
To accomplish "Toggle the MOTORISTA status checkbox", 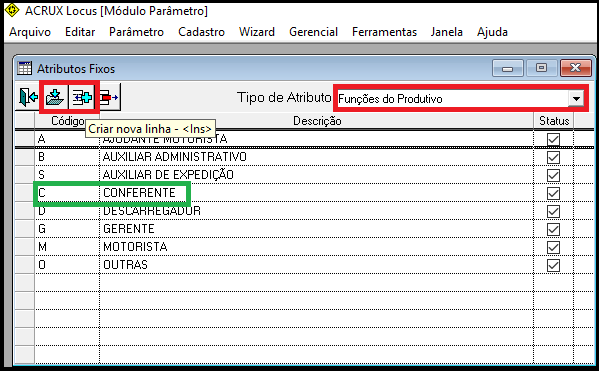I will click(x=553, y=247).
